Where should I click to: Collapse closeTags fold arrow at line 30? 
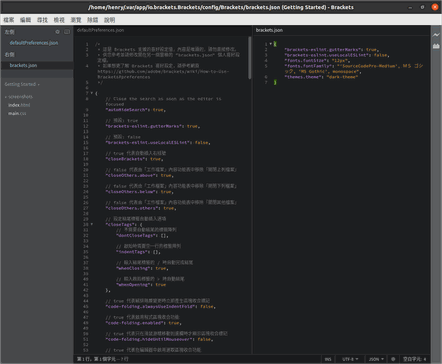coord(92,224)
